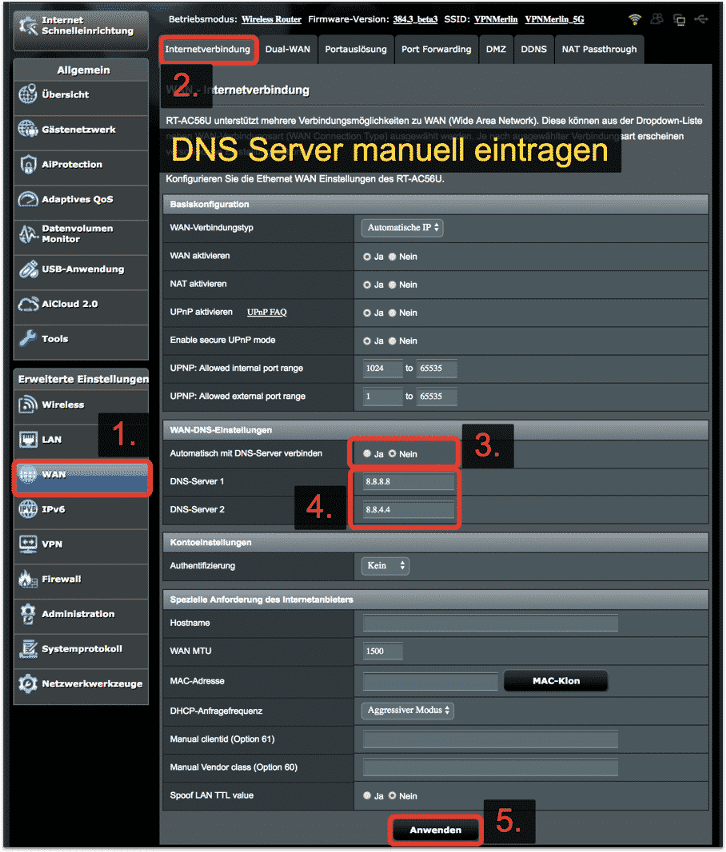Click the network copy status icon in header
The height and width of the screenshot is (852, 726).
[x=679, y=20]
